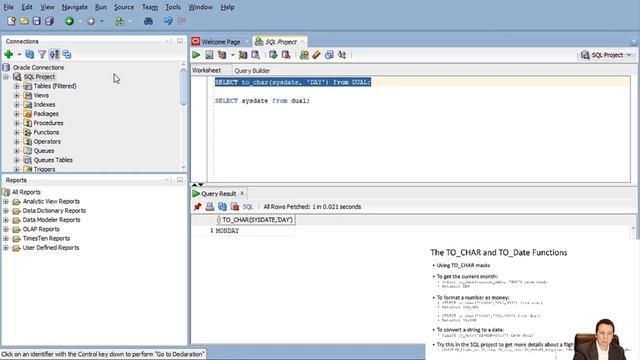This screenshot has height=360, width=640.
Task: Click the Forward navigation button
Action: (91, 21)
